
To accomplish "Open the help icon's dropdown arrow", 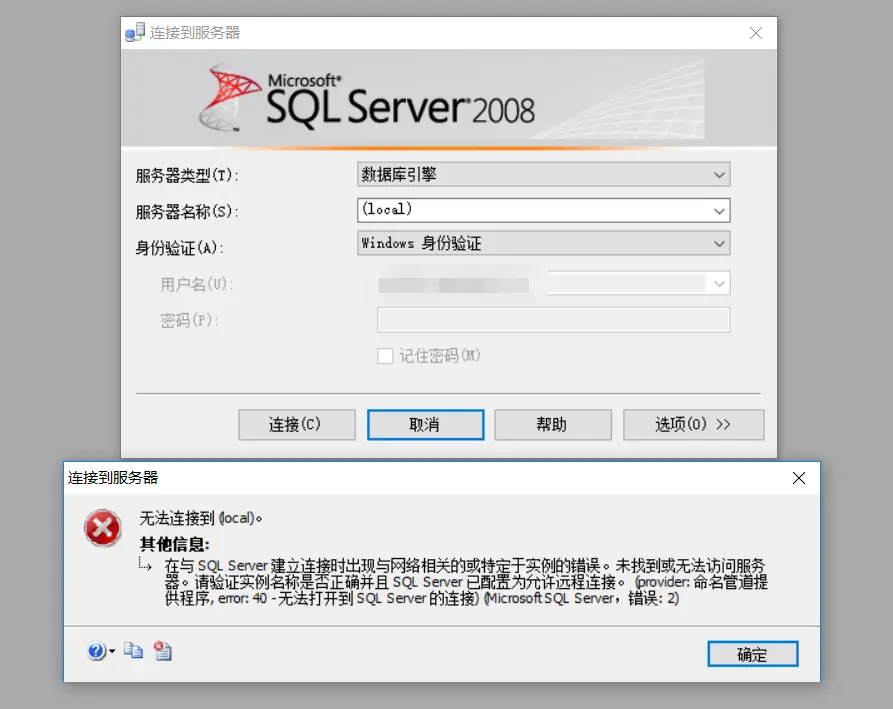I will pos(112,651).
